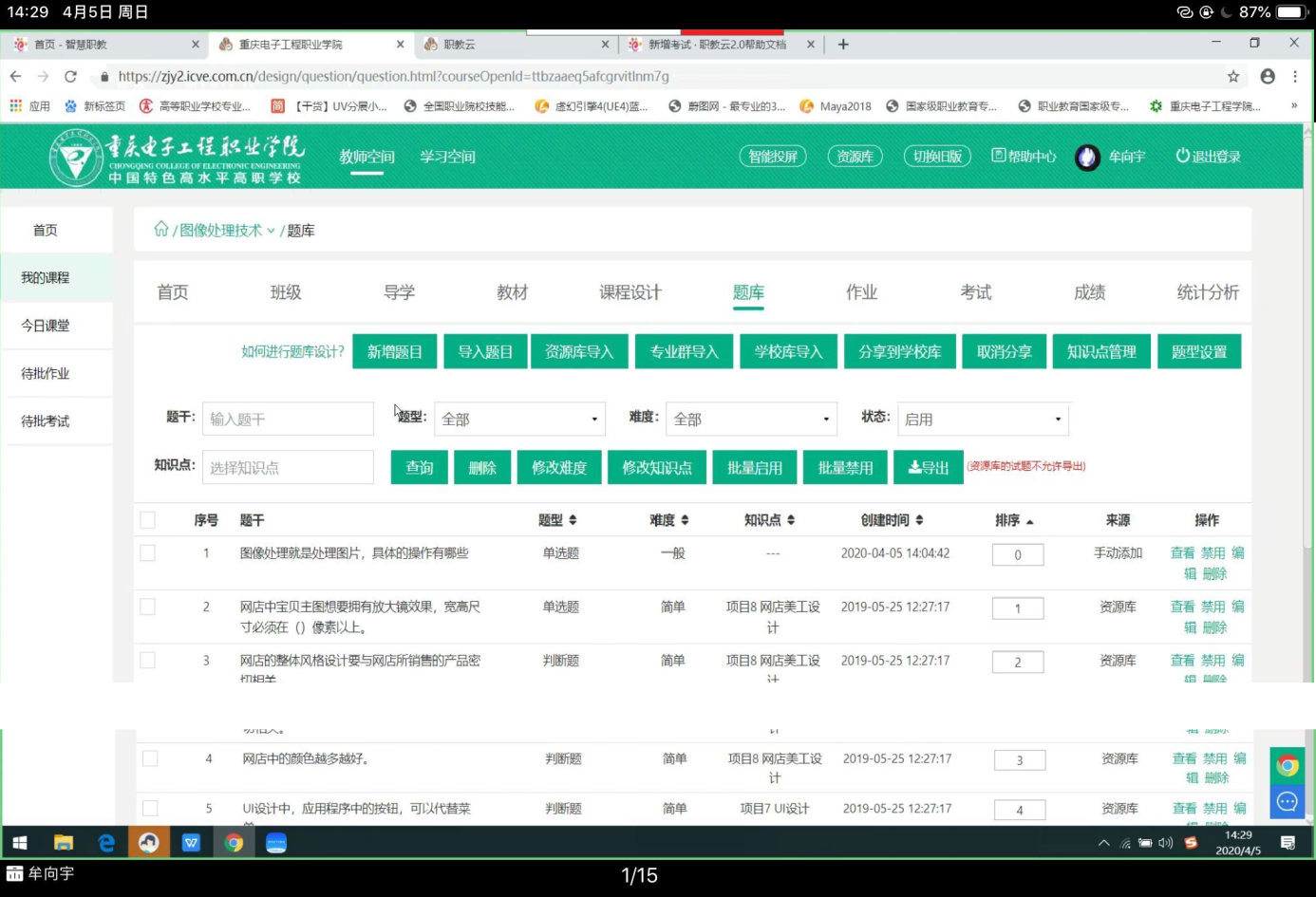This screenshot has width=1316, height=897.
Task: Check the box for question row 1
Action: pyautogui.click(x=147, y=553)
